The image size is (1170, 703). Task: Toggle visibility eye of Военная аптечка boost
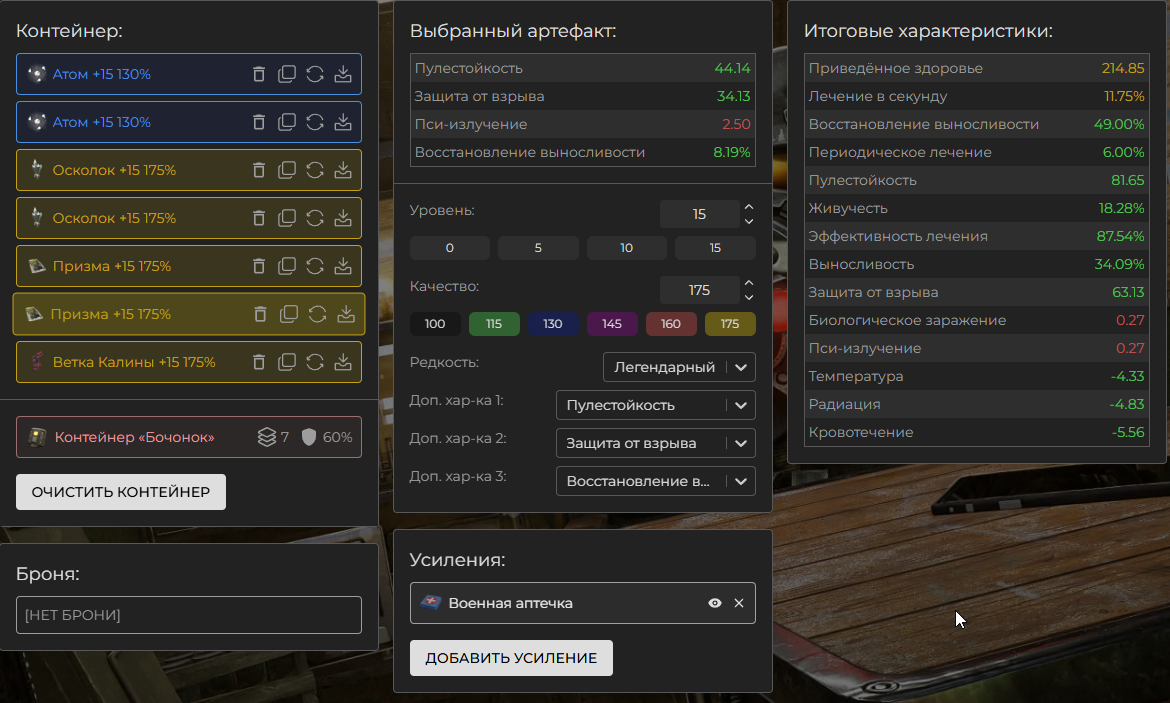715,603
